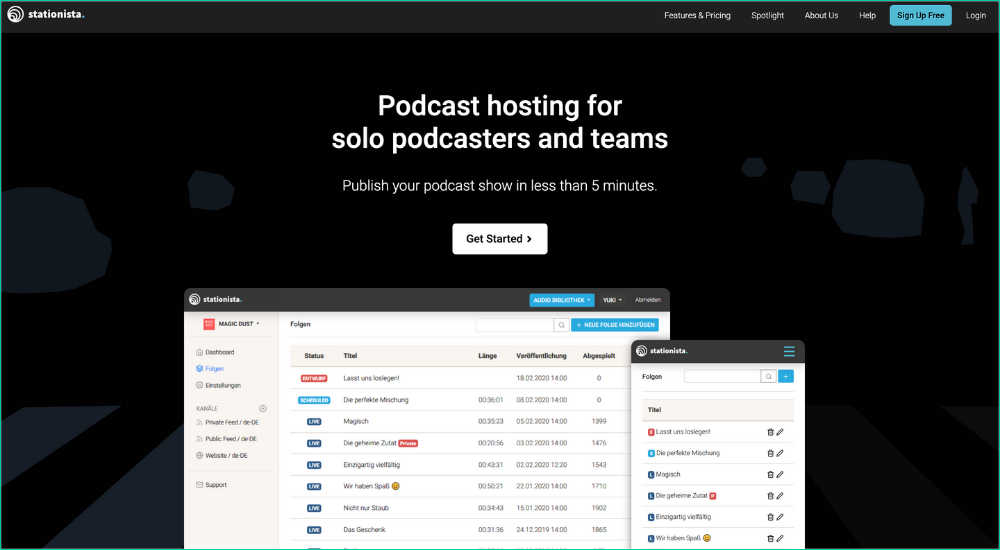
Task: Click the 18.02.2020 14:00 publish date
Action: (x=541, y=378)
